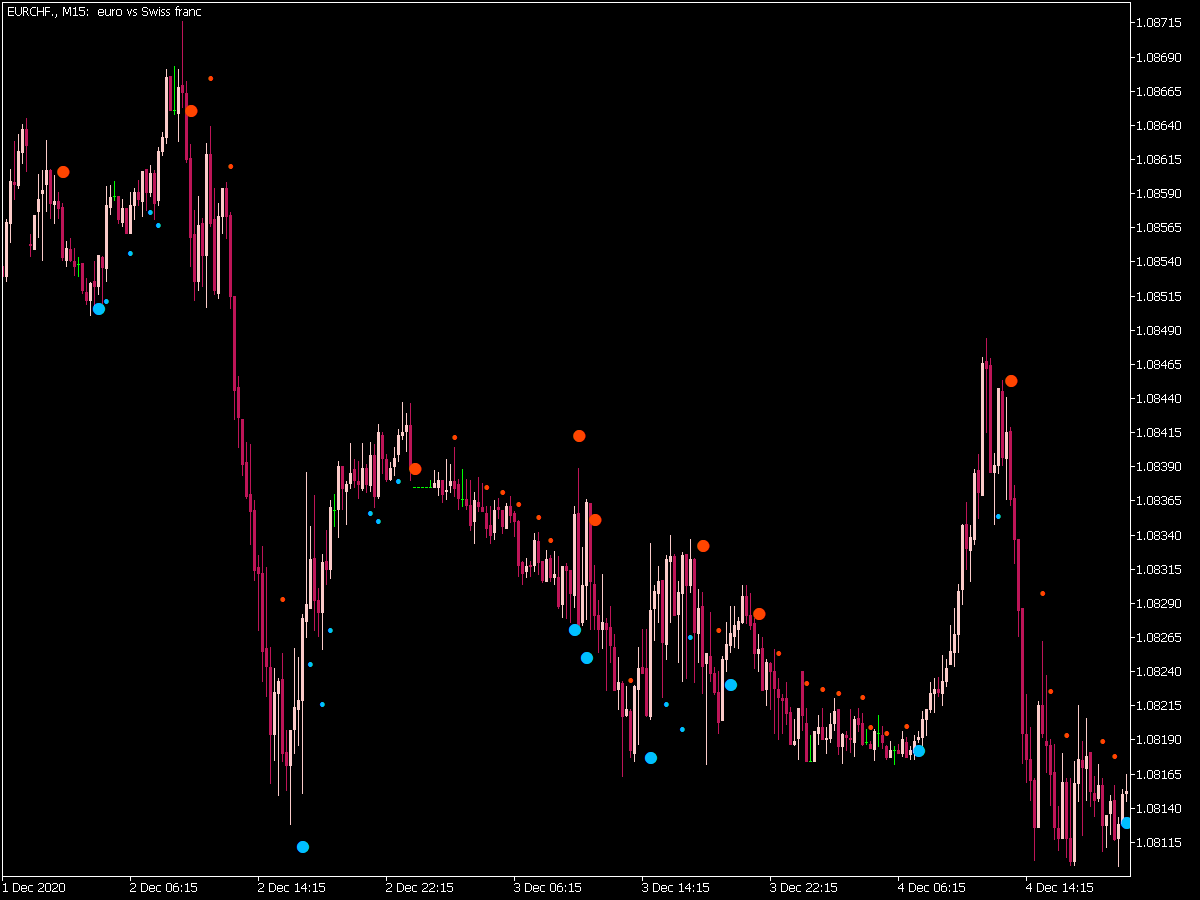Select the 1.08265 price scale value
The width and height of the screenshot is (1200, 900).
tap(1160, 637)
